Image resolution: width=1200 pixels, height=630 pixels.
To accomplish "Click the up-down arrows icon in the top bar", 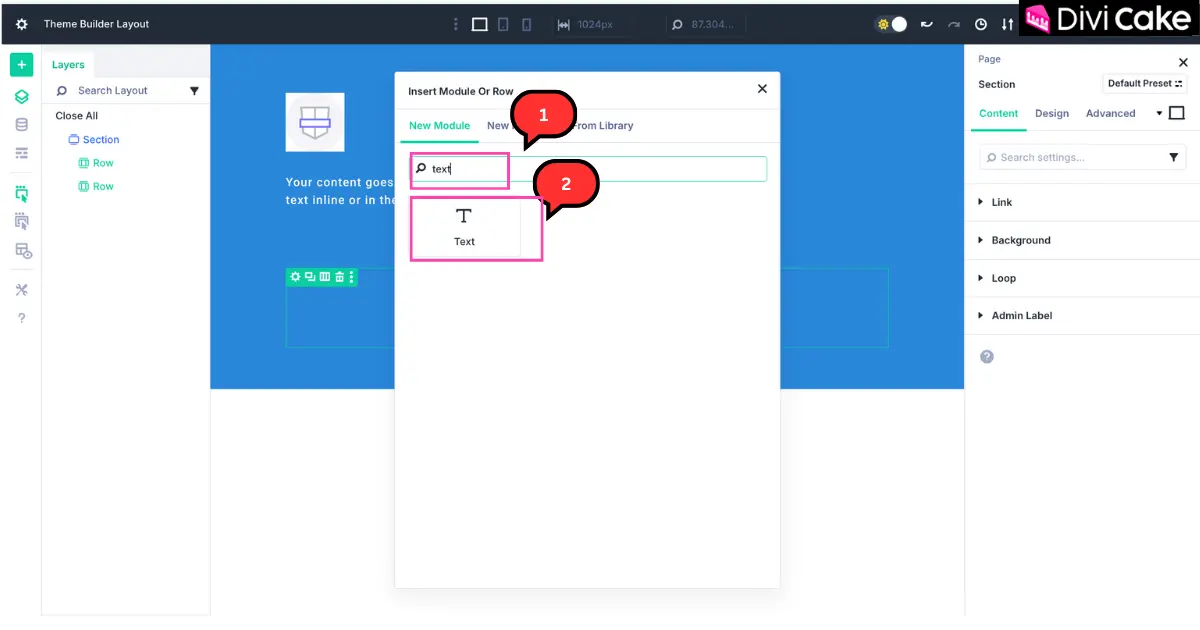I will click(x=1007, y=24).
